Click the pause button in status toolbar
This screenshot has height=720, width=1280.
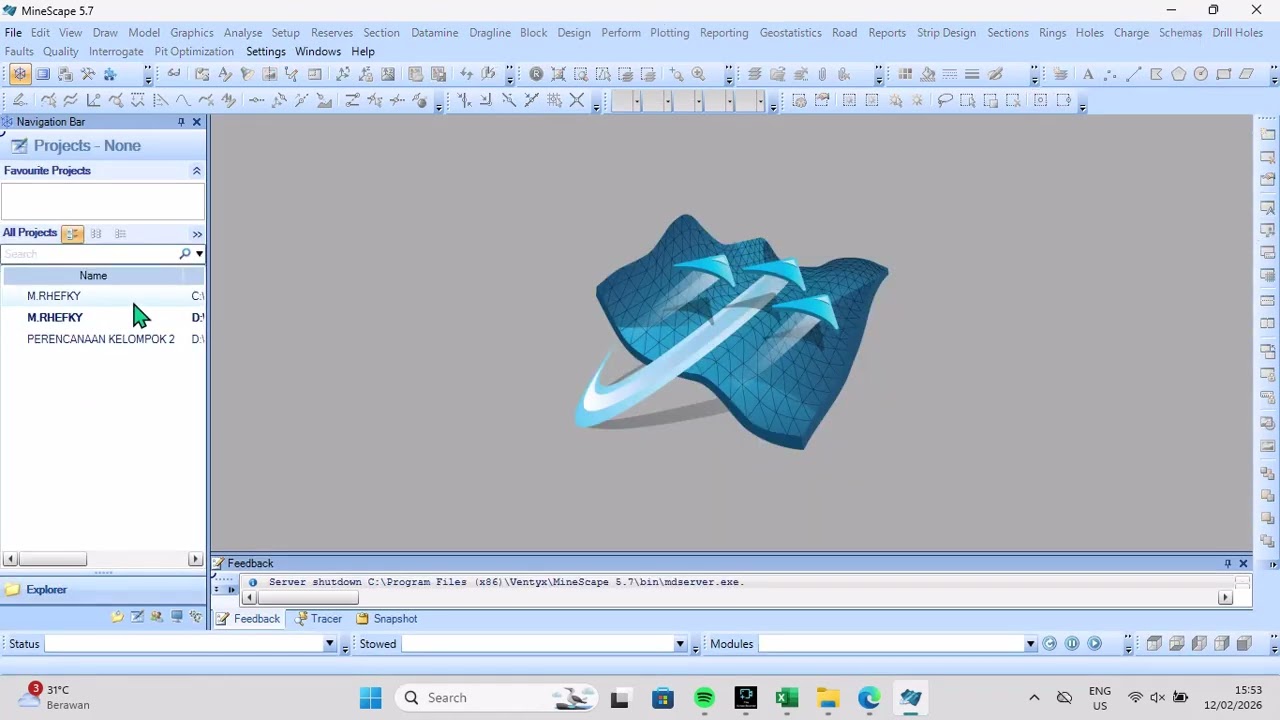[1072, 644]
